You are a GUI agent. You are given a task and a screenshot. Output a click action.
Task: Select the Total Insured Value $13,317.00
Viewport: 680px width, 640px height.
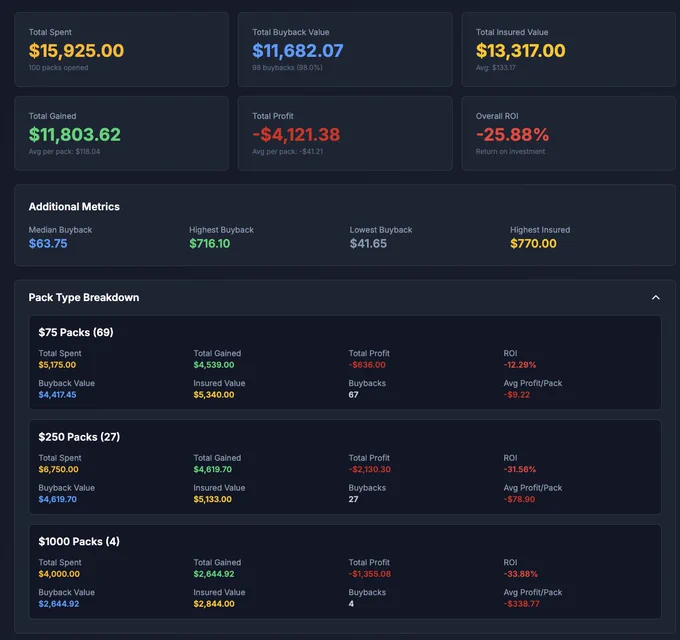click(520, 51)
